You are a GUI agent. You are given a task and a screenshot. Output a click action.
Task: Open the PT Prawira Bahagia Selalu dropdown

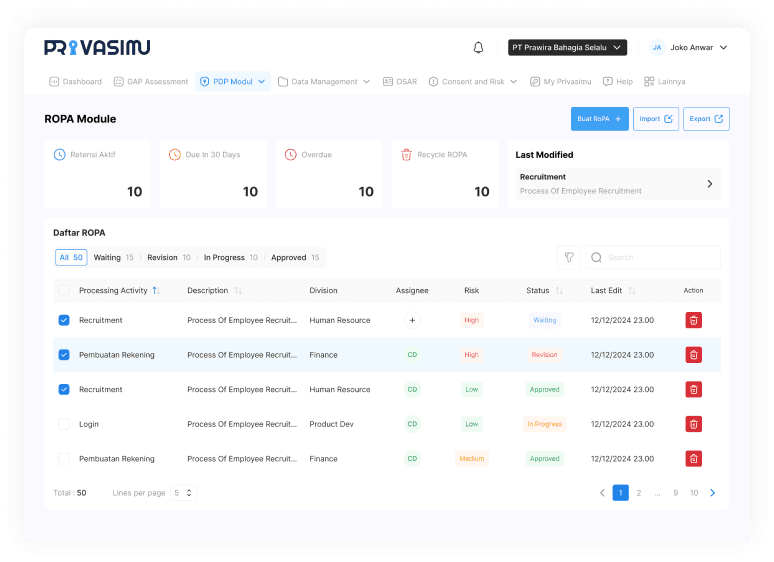point(567,47)
